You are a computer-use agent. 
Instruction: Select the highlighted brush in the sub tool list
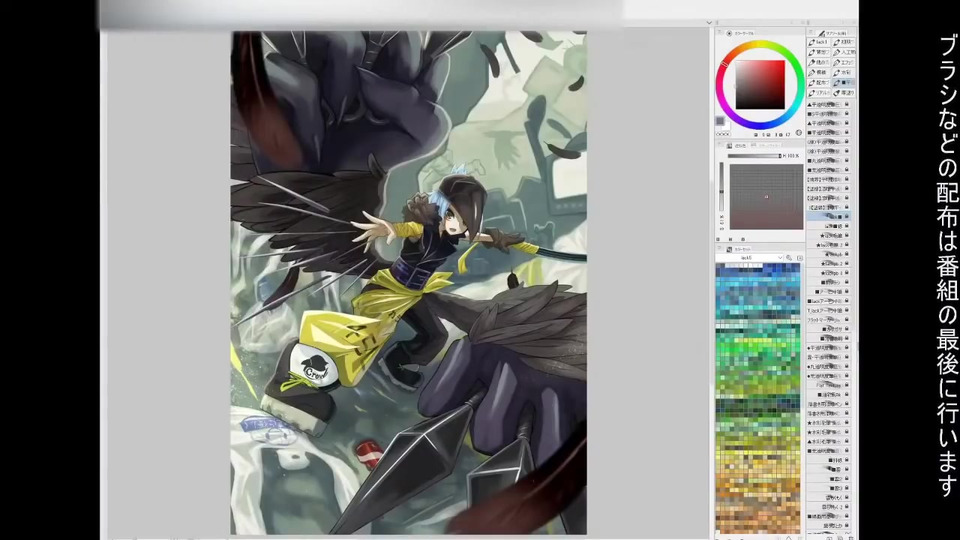click(828, 216)
